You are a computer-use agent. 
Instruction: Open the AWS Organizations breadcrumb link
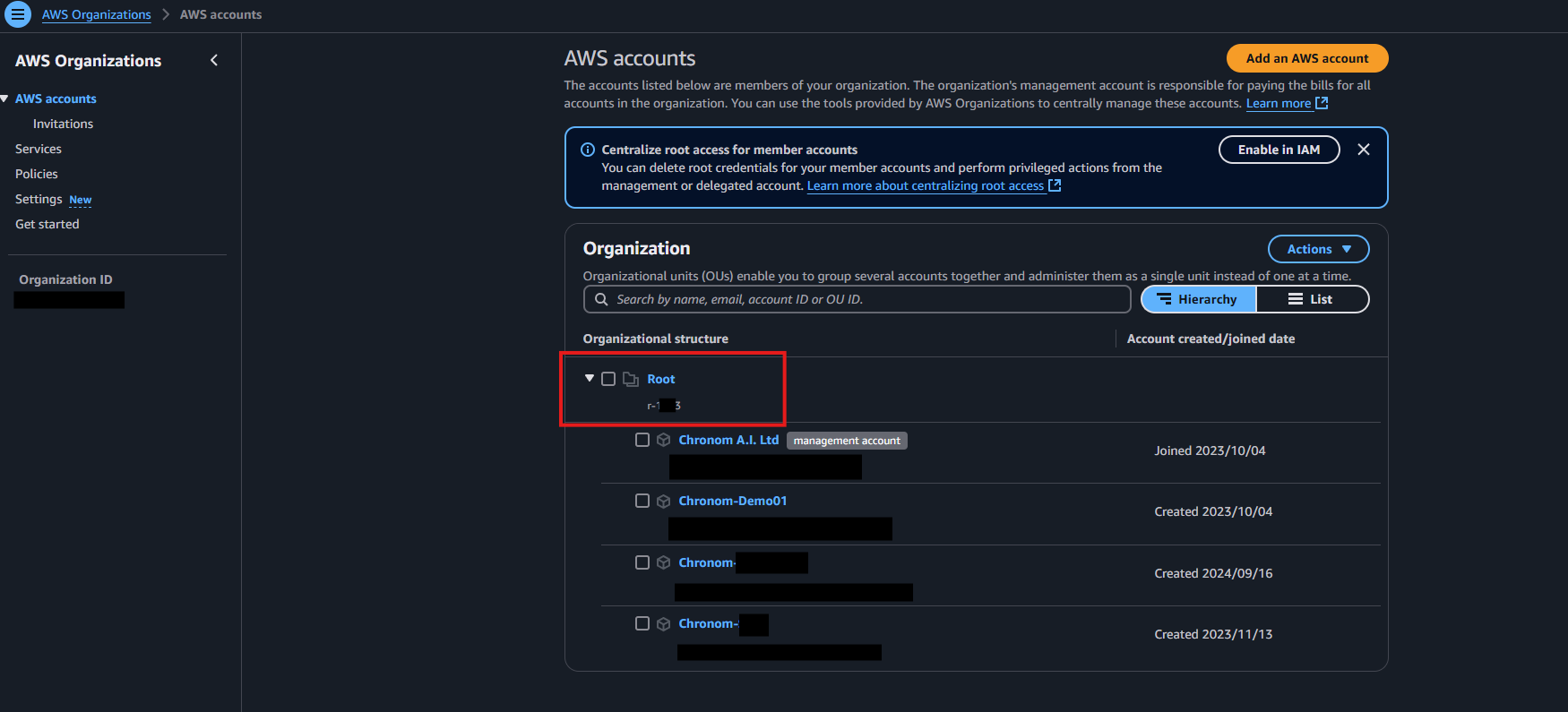97,14
